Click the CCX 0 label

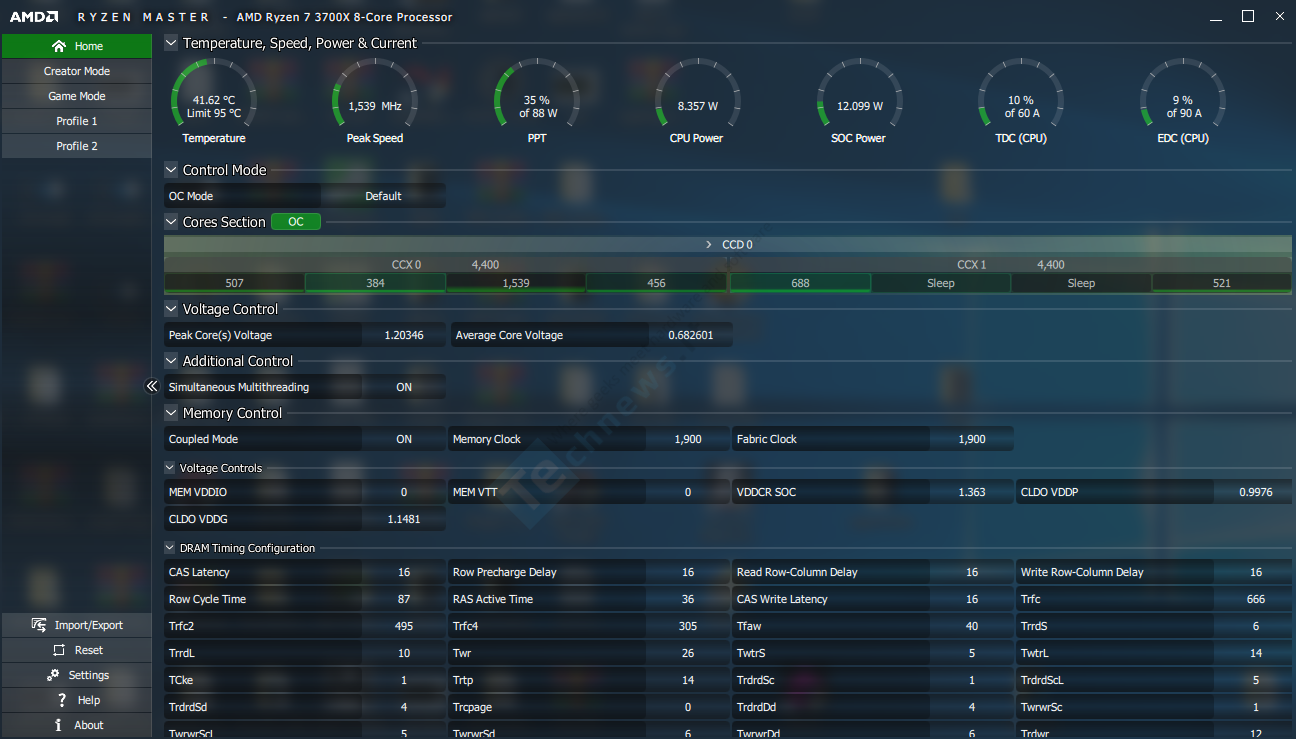[406, 265]
